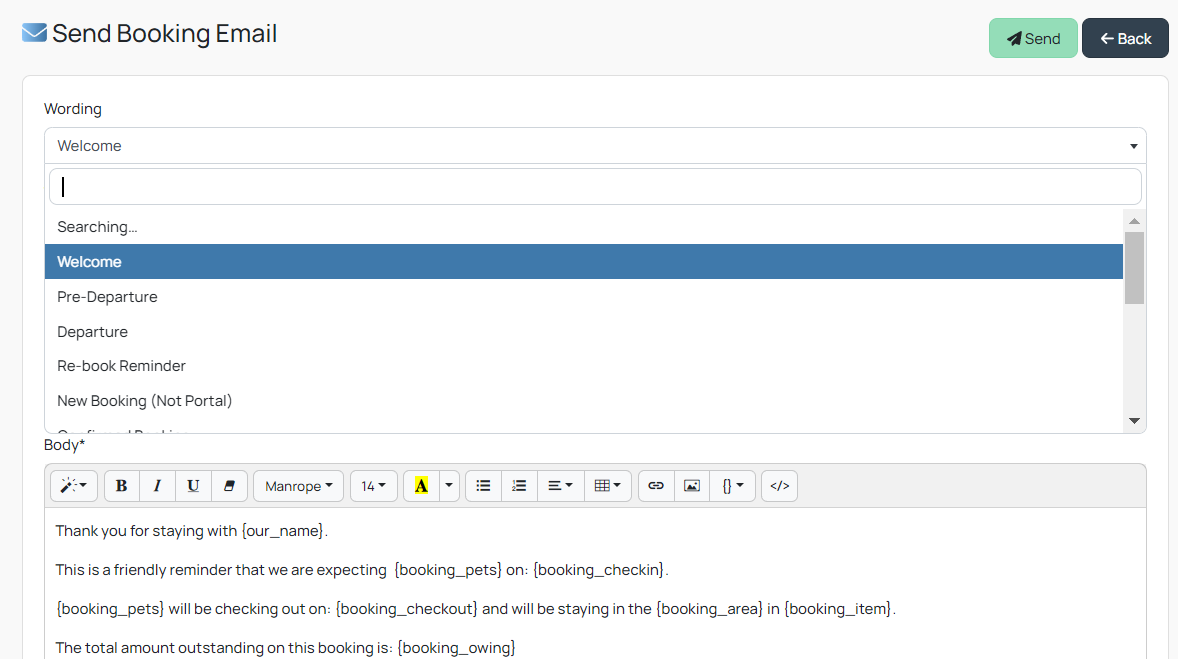Viewport: 1178px width, 659px height.
Task: Click the {booking_owing} placeholder text
Action: coord(456,648)
